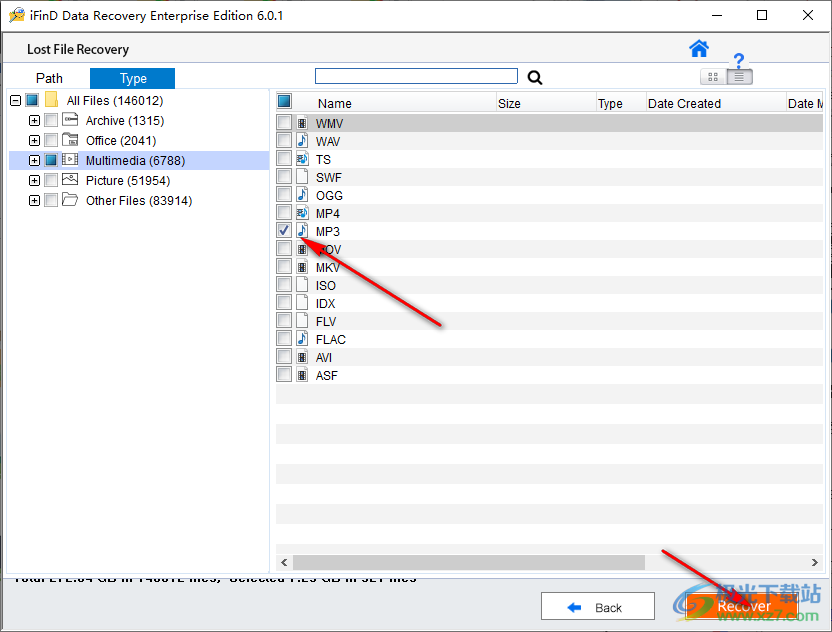Open the Help question mark icon

tap(740, 62)
